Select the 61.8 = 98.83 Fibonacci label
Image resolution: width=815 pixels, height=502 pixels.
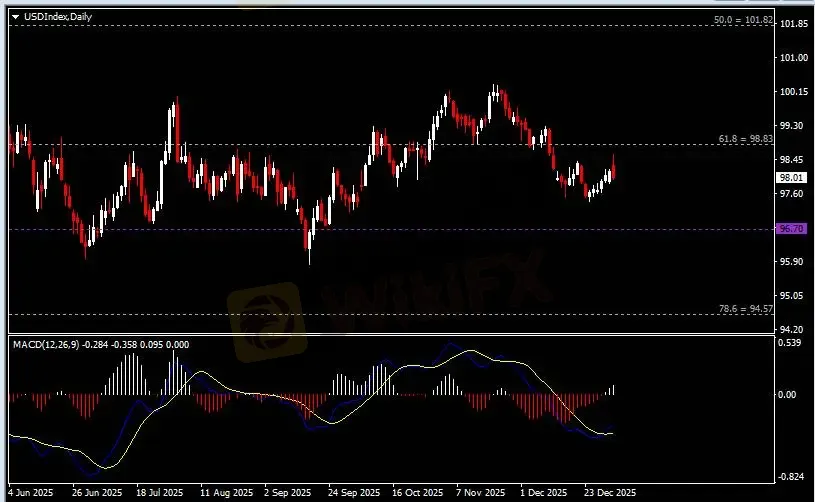pyautogui.click(x=746, y=139)
